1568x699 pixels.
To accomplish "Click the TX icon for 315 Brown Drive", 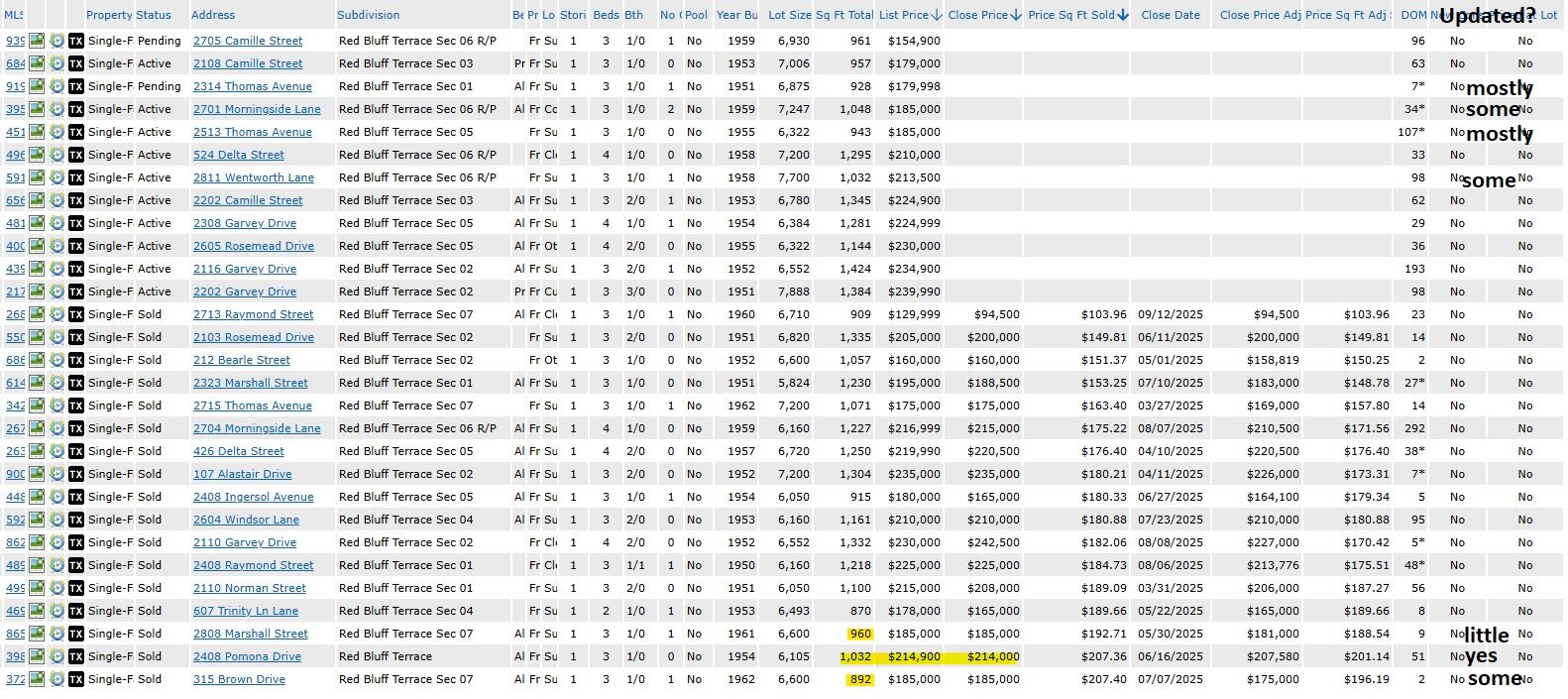I will 76,679.
